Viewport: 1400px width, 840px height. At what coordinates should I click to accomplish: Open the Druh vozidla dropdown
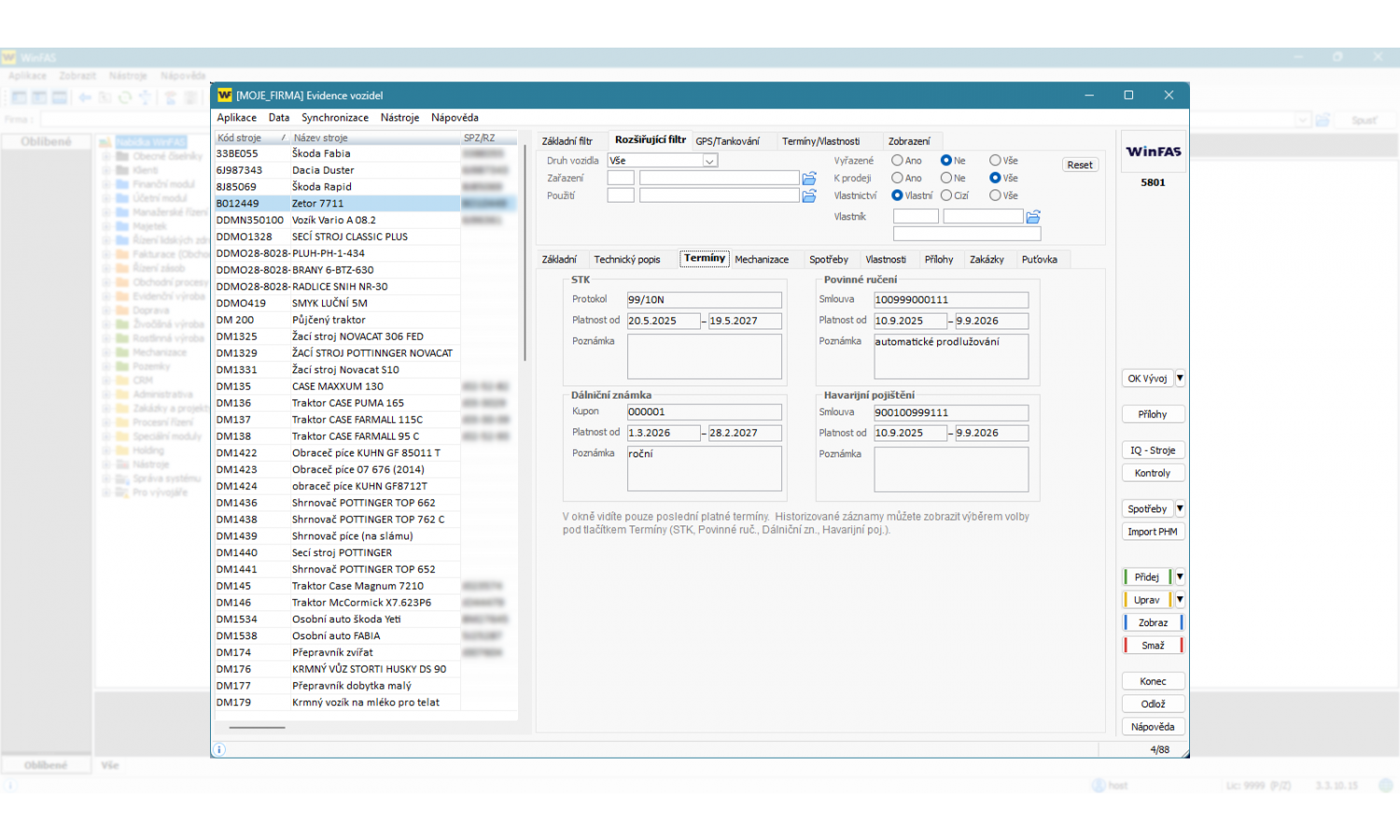pyautogui.click(x=709, y=161)
